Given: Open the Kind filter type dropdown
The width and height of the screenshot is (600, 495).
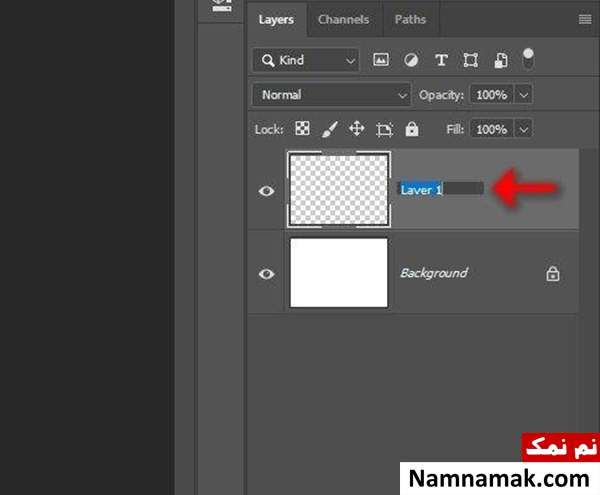Looking at the screenshot, I should 306,60.
